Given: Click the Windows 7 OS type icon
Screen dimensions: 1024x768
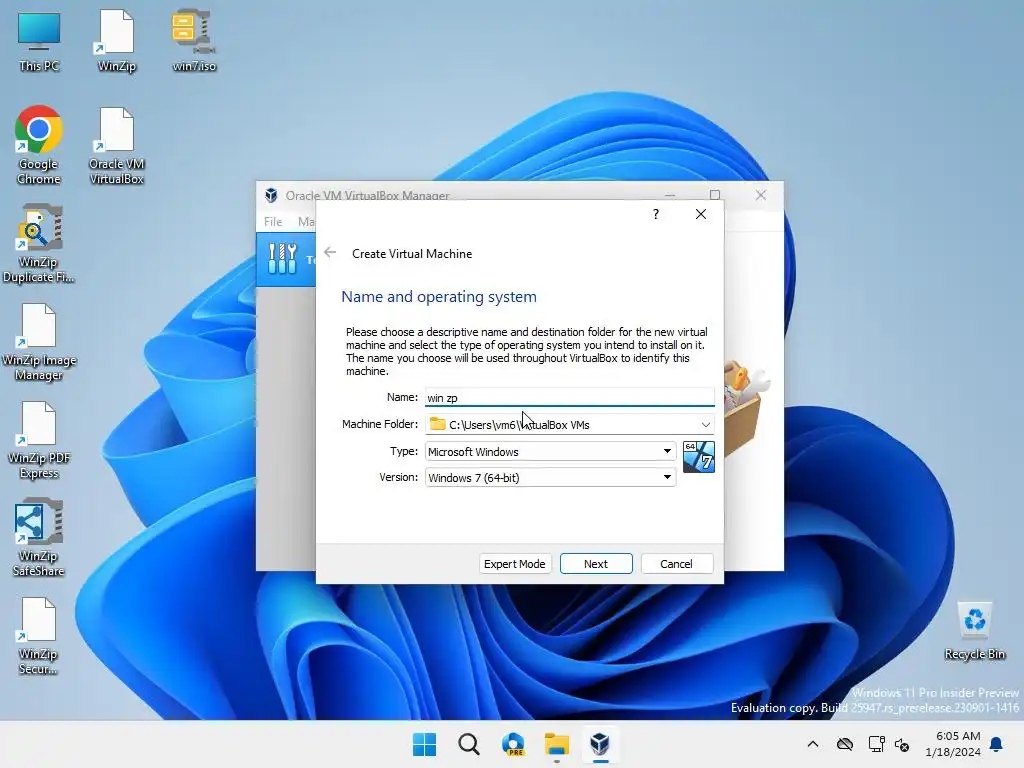Looking at the screenshot, I should point(698,456).
